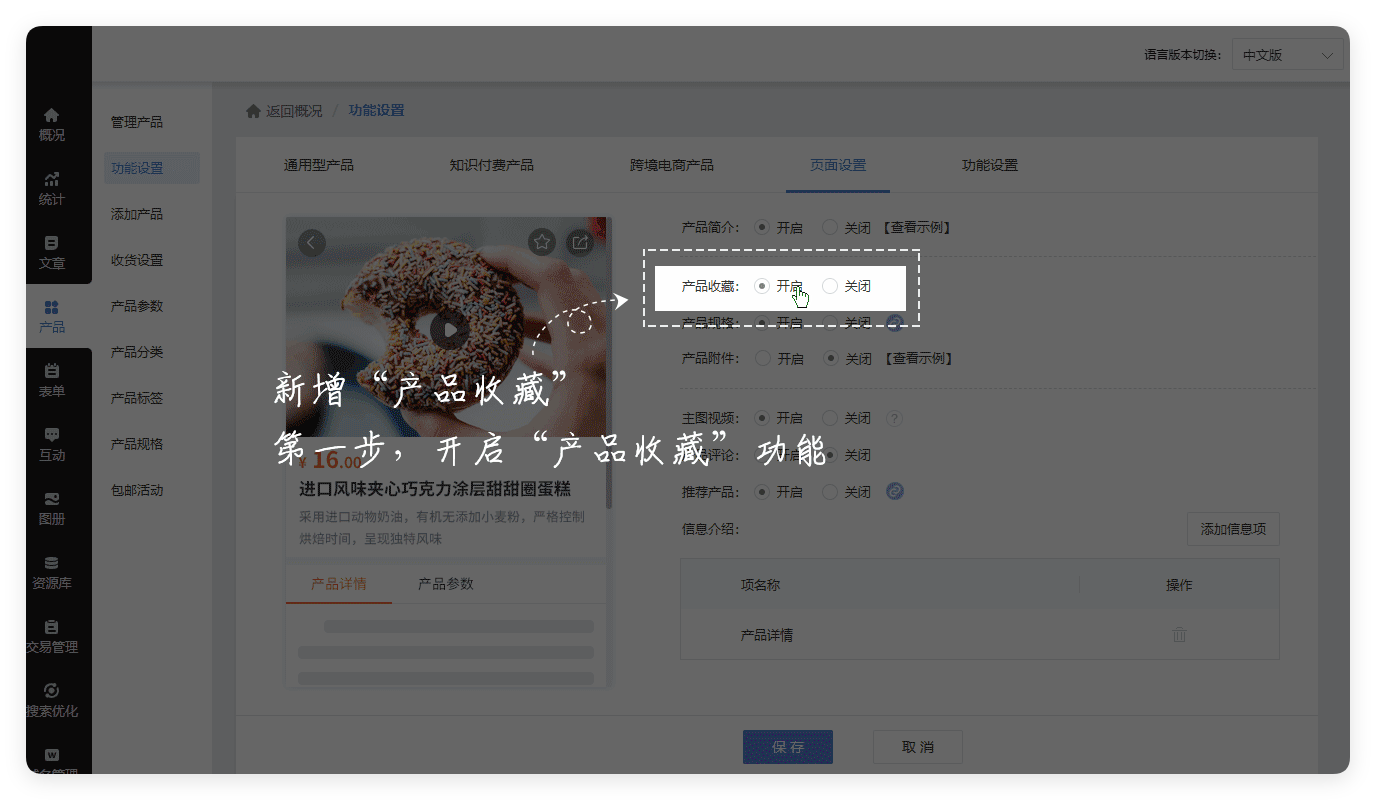Switch to the 功能设置 tab
This screenshot has width=1376, height=800.
(990, 165)
